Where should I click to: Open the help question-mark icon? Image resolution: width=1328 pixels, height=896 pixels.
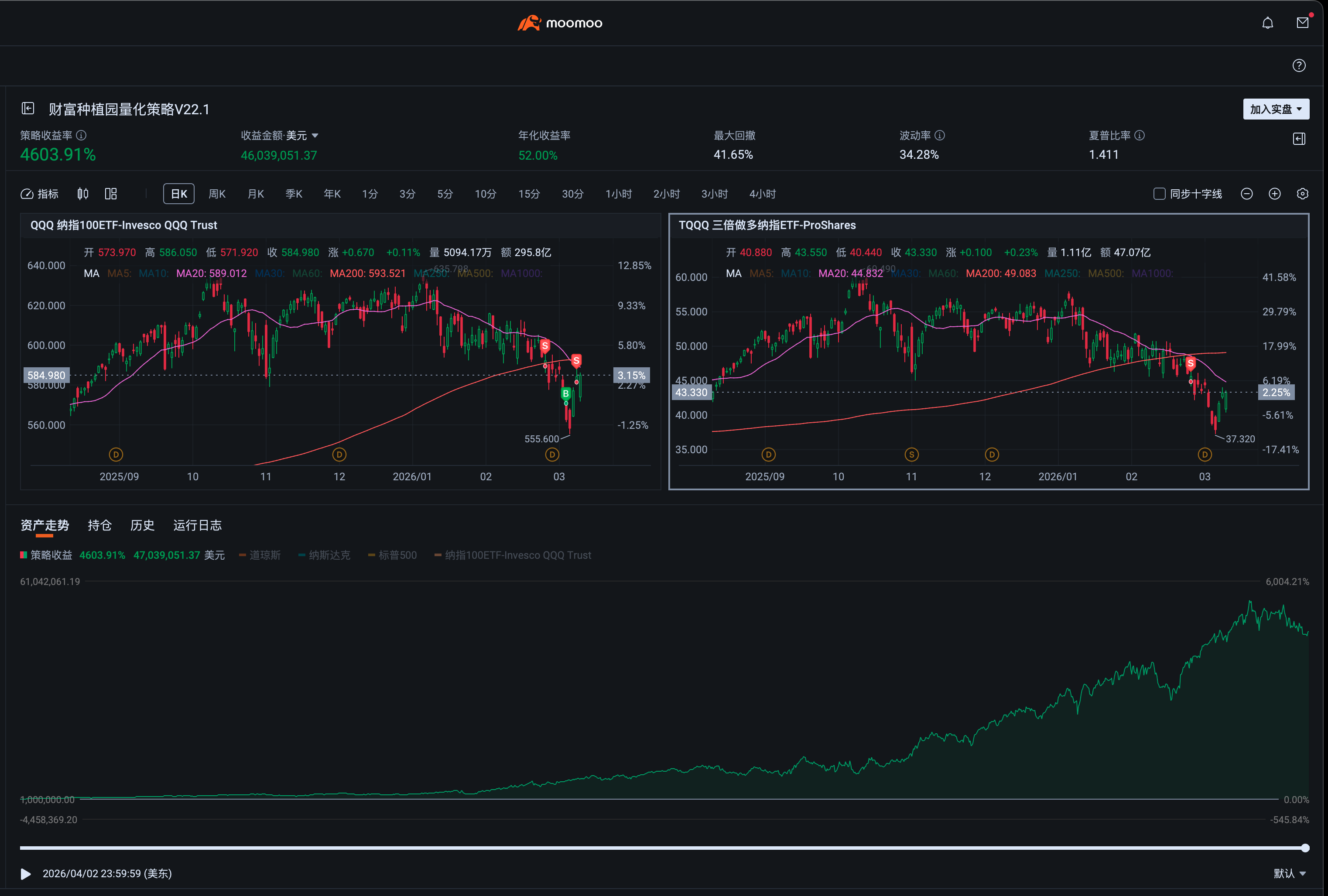point(1299,66)
